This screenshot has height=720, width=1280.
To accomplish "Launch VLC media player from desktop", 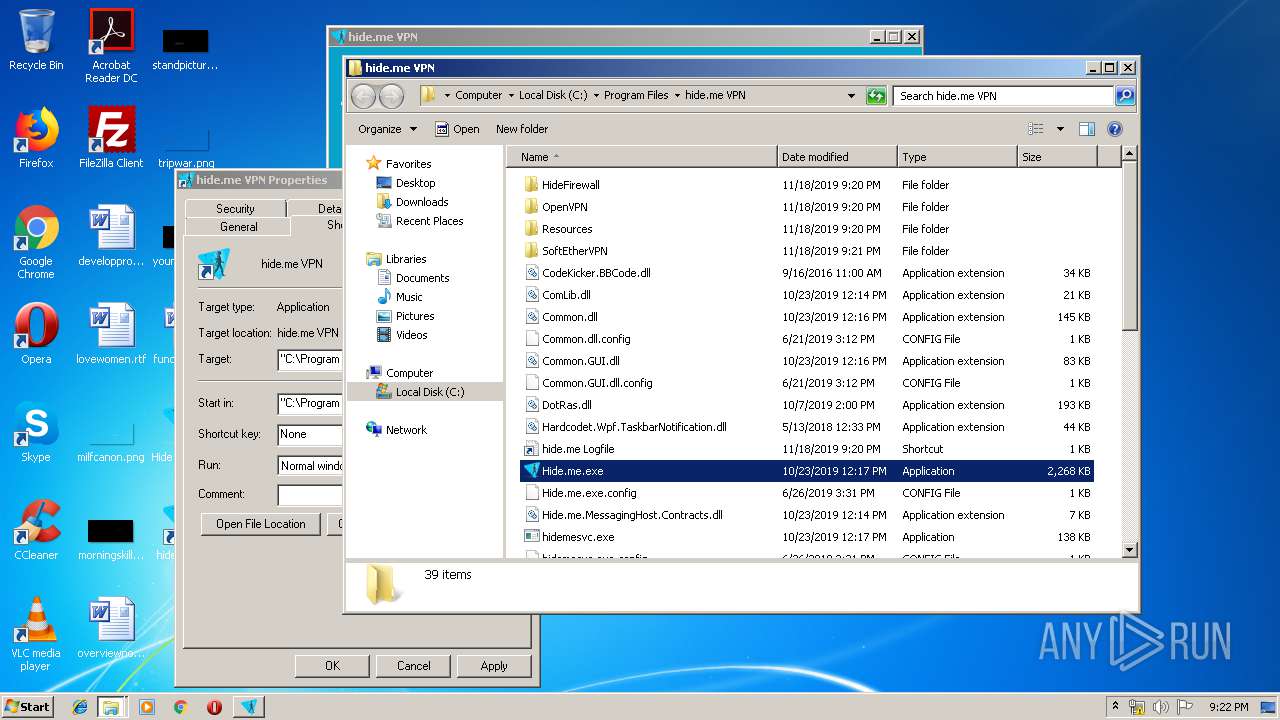I will coord(36,634).
